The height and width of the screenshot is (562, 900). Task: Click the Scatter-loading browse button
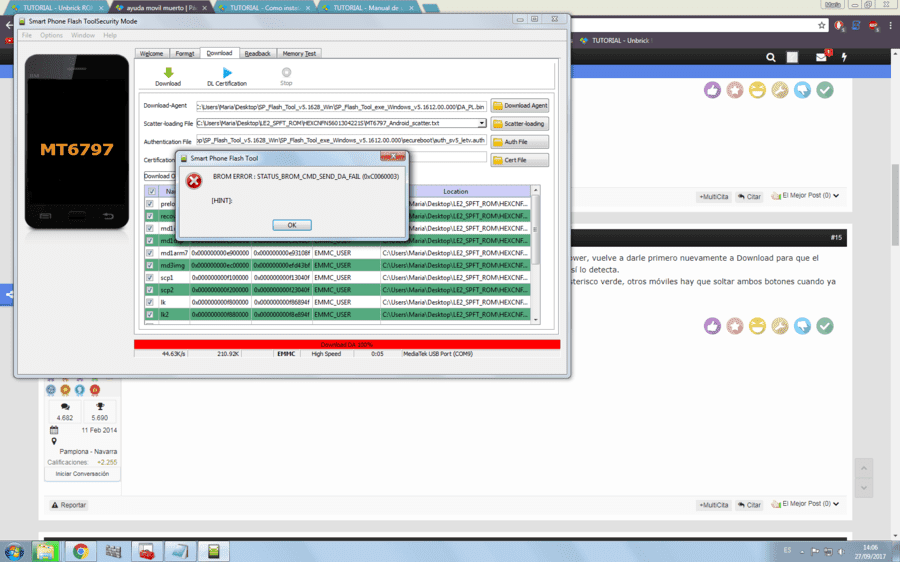tap(519, 123)
